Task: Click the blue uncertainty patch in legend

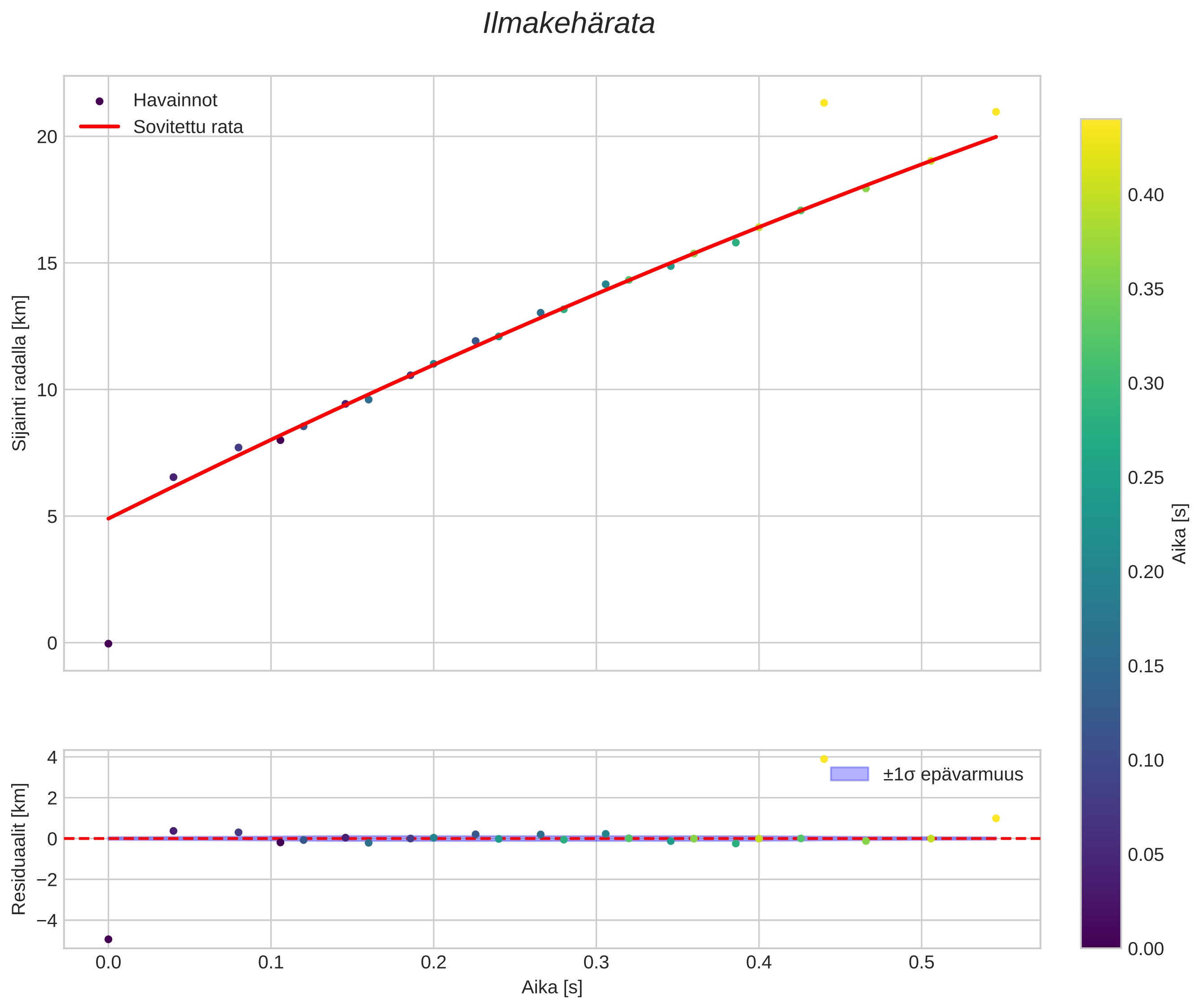Action: pyautogui.click(x=849, y=774)
